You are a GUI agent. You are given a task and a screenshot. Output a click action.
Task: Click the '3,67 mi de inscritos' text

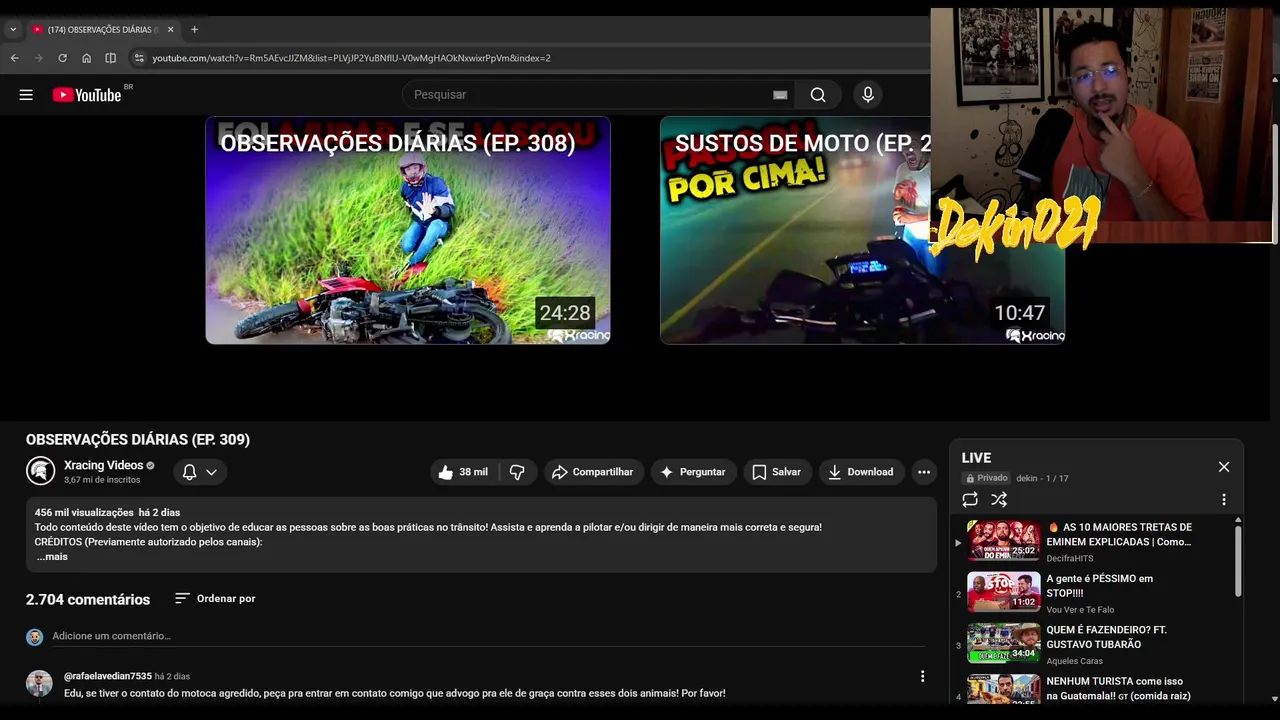coord(102,480)
